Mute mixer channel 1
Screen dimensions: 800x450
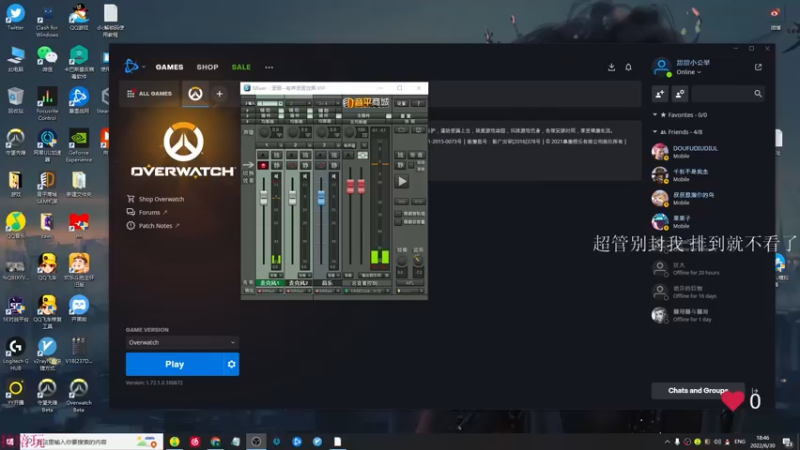click(277, 165)
